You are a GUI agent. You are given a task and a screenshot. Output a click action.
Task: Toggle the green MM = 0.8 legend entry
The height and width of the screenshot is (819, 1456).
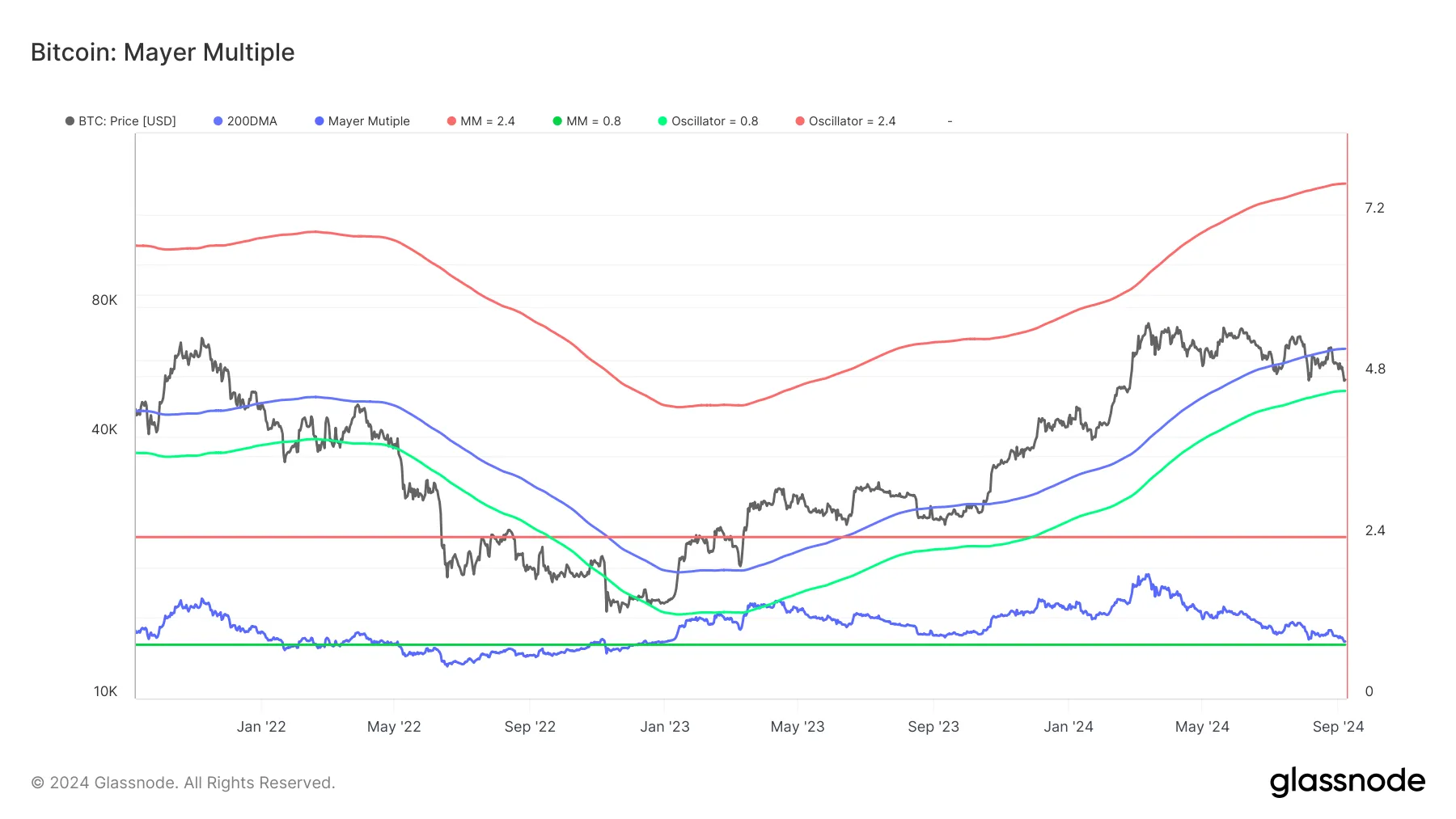(587, 121)
